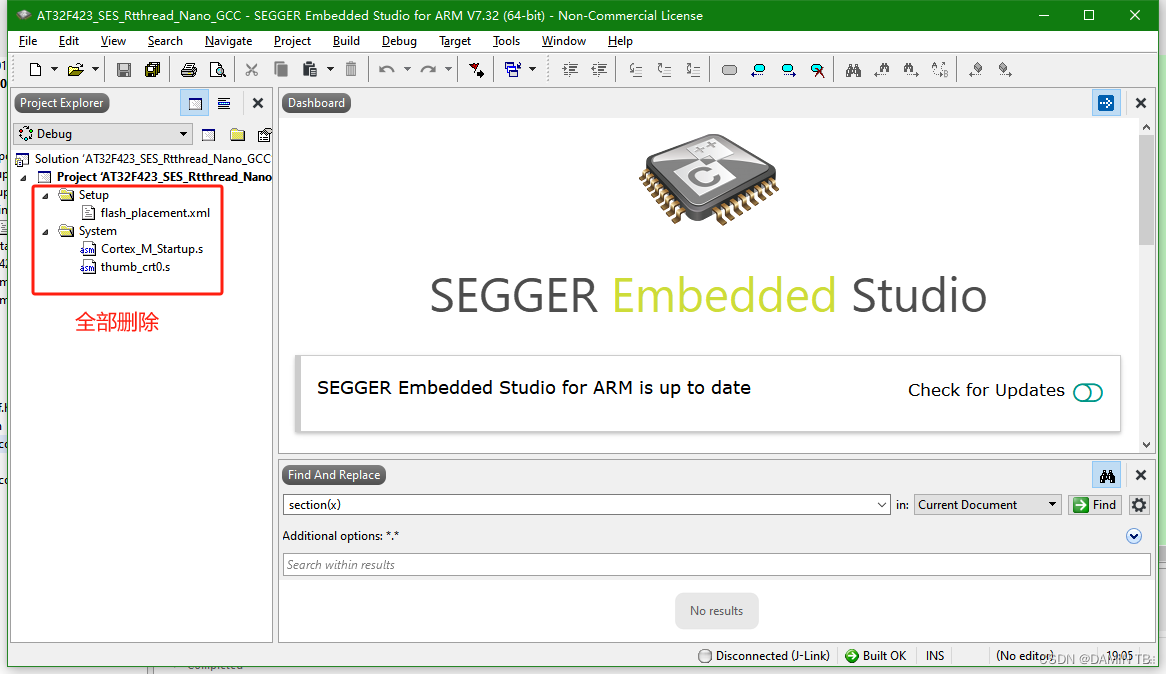Open the Target menu
The image size is (1166, 674).
(455, 41)
